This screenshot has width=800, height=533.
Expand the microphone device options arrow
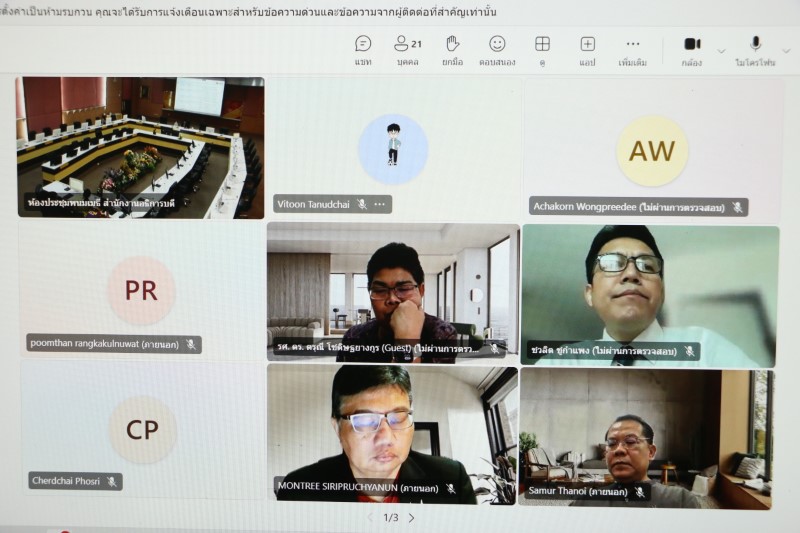pyautogui.click(x=786, y=50)
